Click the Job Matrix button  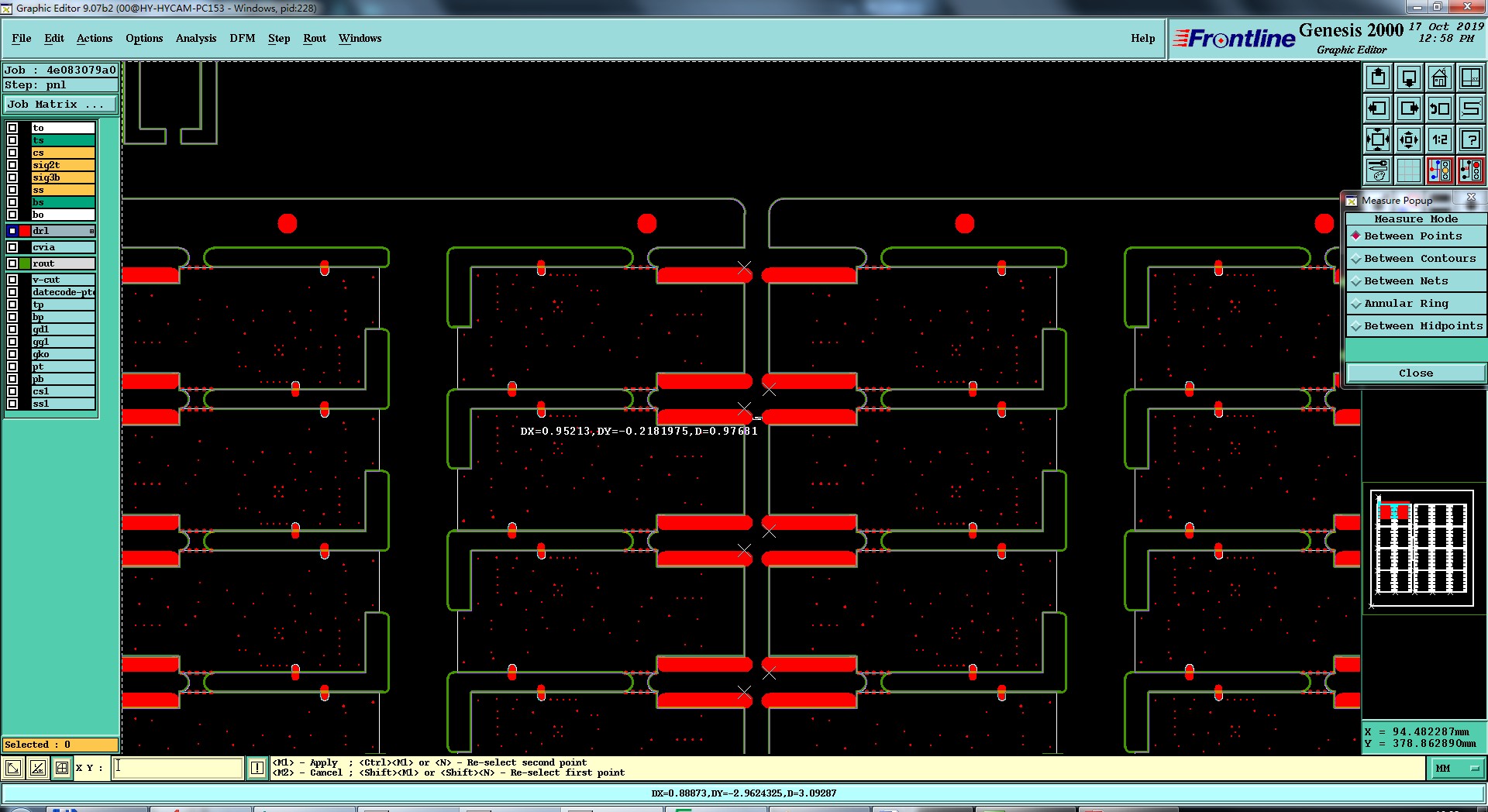[60, 105]
